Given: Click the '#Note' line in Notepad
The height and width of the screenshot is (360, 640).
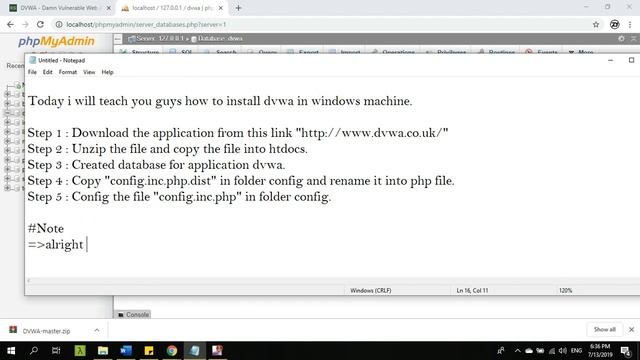Looking at the screenshot, I should (46, 229).
